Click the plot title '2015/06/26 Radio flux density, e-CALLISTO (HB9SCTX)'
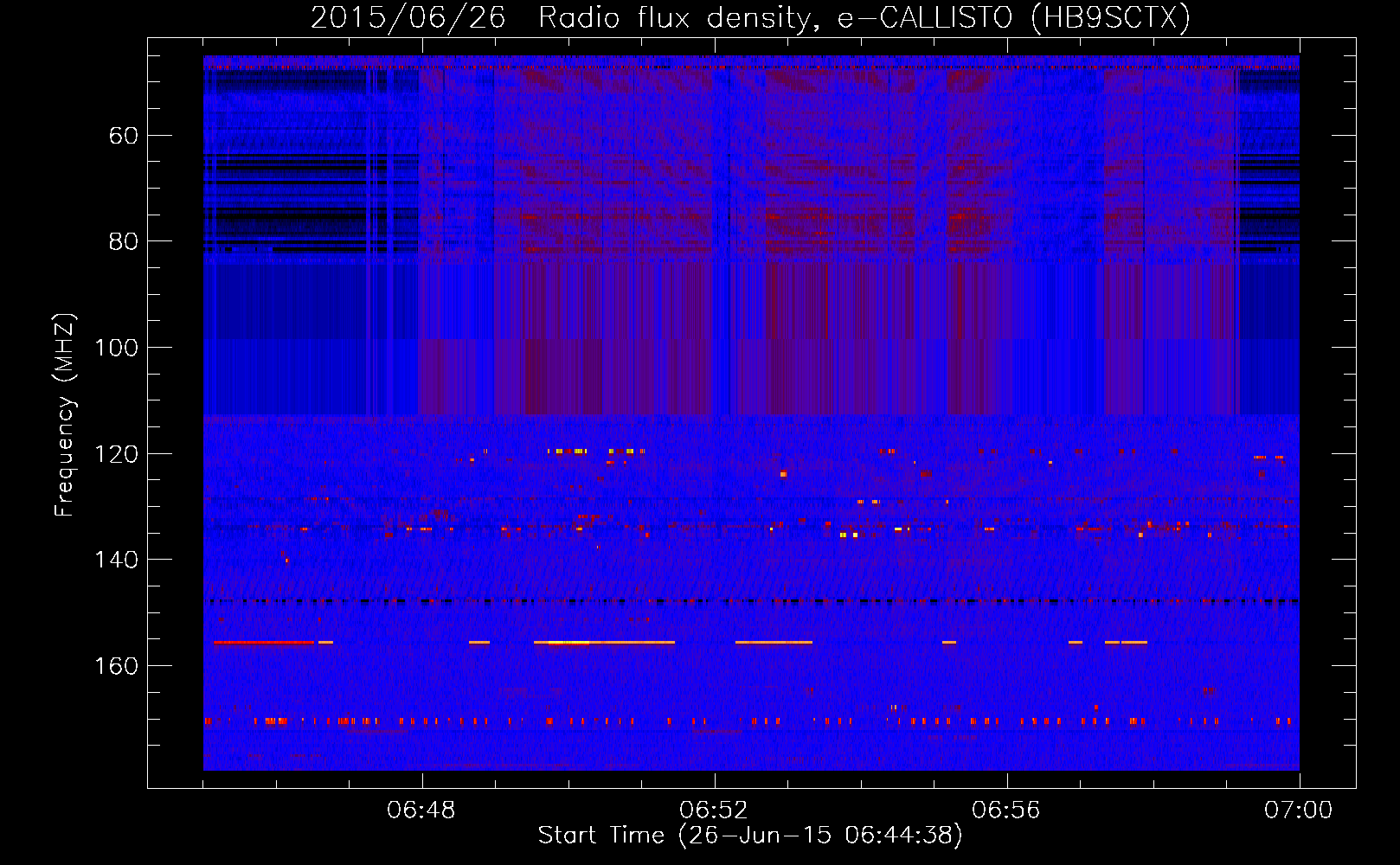 750,17
